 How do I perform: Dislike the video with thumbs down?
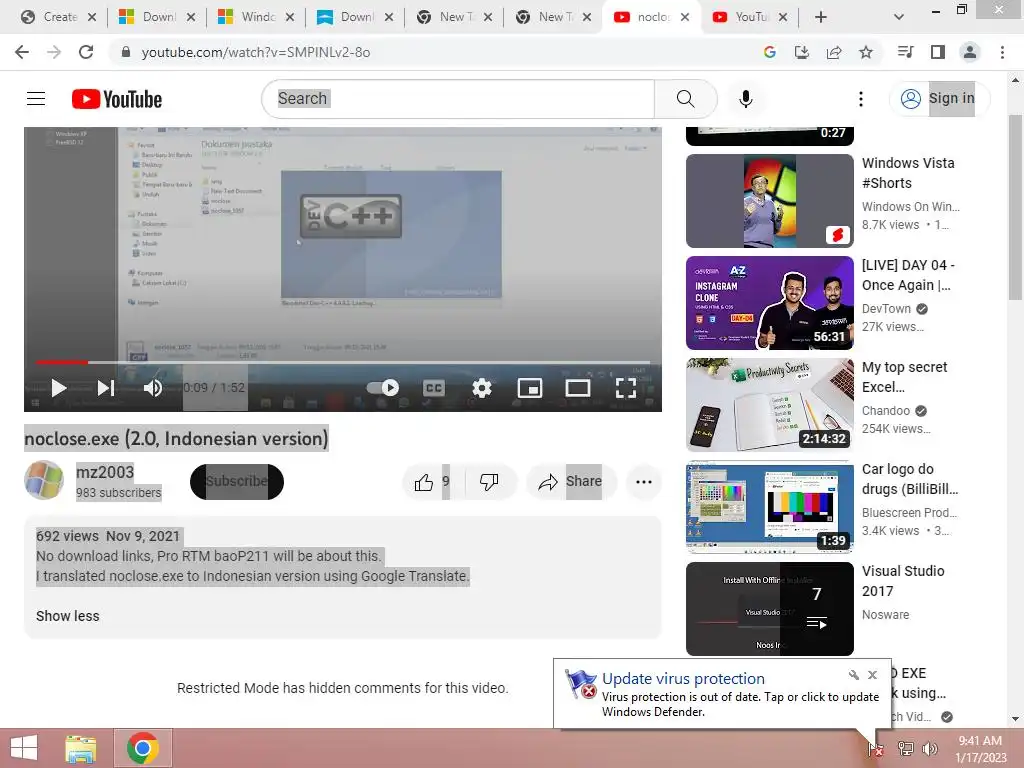pos(488,482)
